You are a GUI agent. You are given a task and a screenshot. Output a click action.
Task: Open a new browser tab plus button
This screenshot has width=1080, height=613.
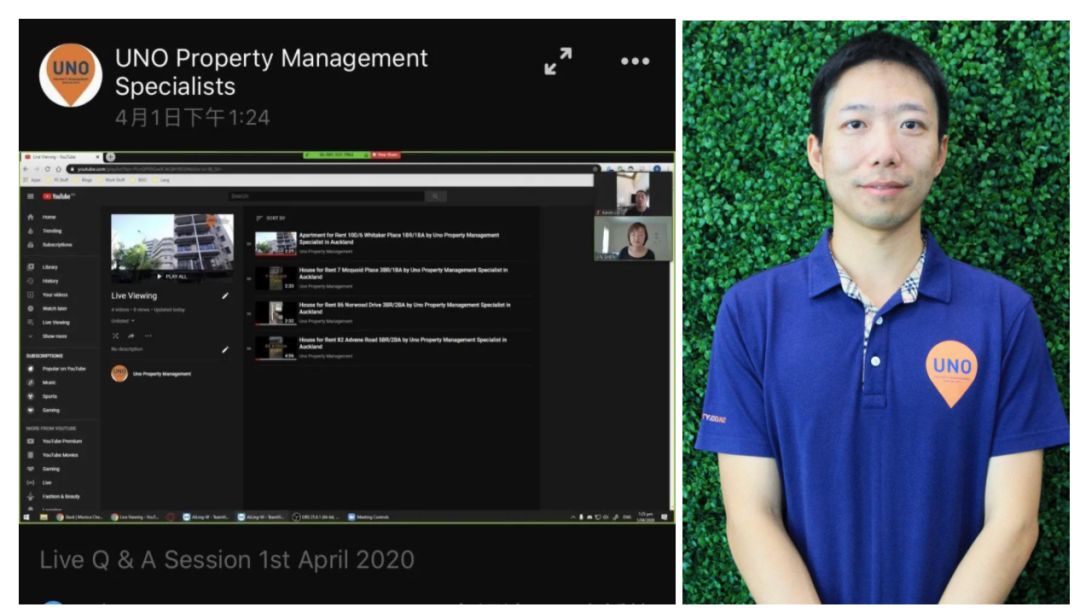[110, 157]
